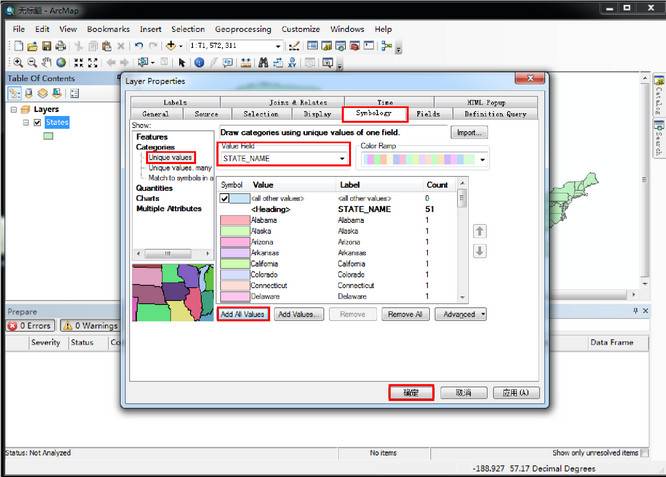Uncheck the all other values symbol checkbox

point(225,198)
